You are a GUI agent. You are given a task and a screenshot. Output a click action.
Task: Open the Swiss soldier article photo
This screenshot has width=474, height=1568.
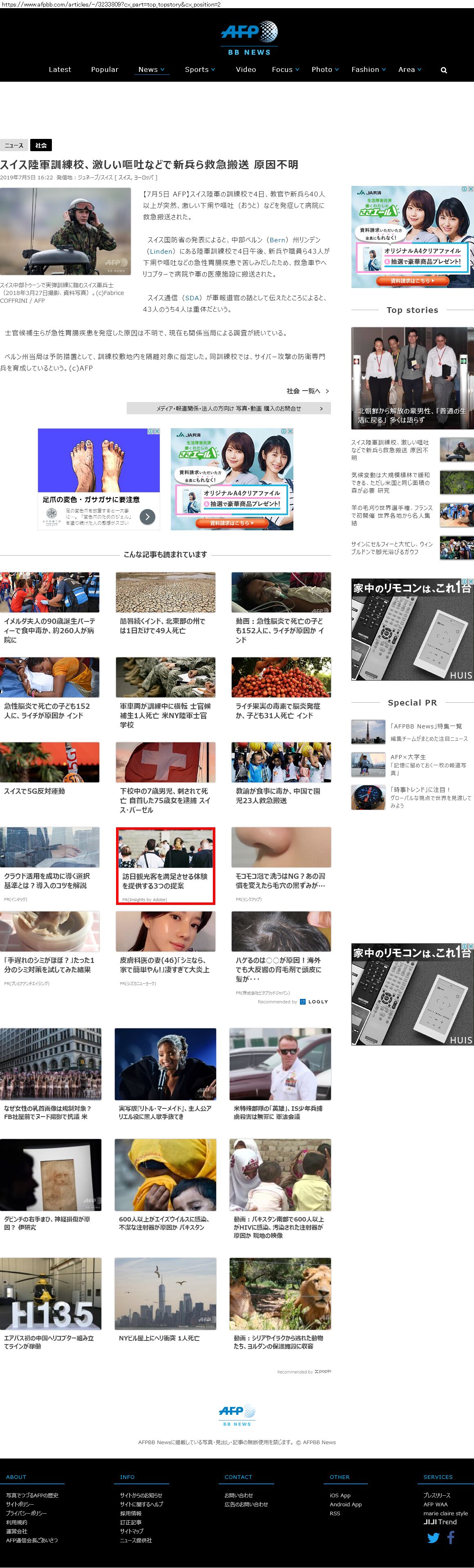click(x=65, y=231)
